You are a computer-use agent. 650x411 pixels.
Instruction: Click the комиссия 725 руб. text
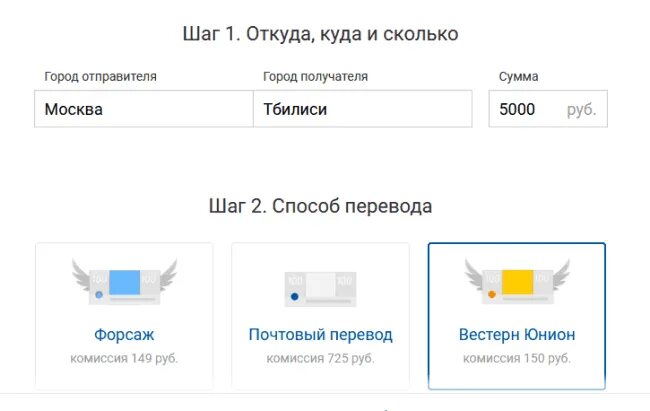[x=320, y=358]
